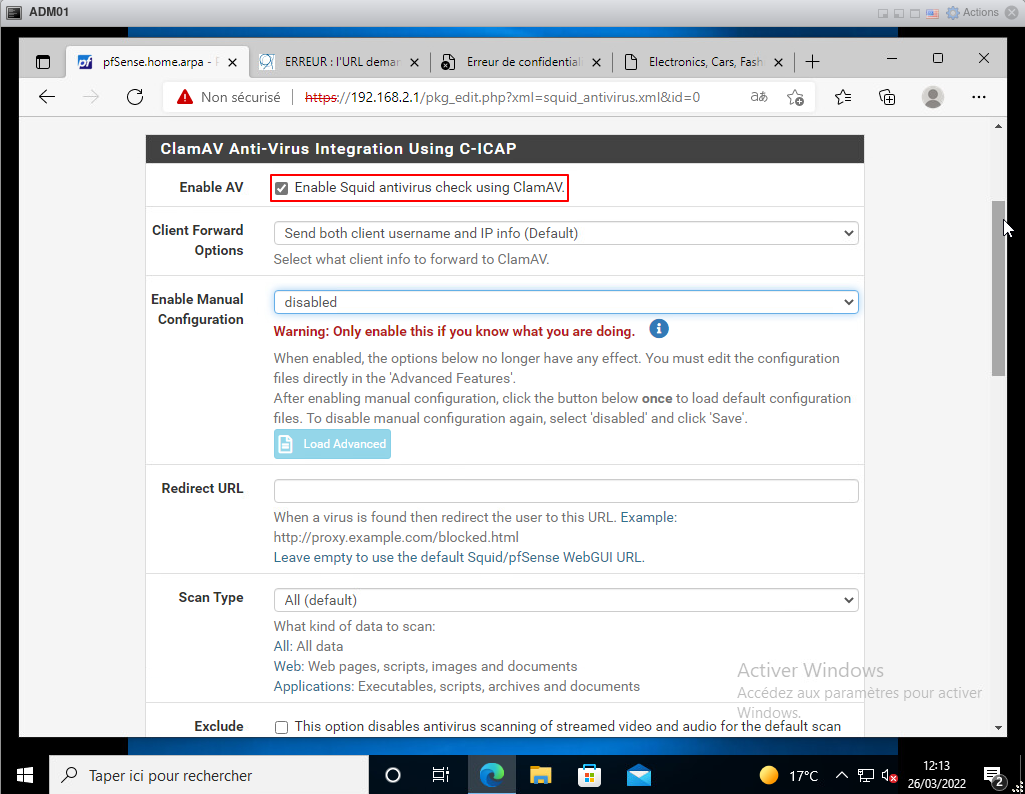Open the Client Forward Options dropdown
The height and width of the screenshot is (794, 1025).
click(x=565, y=233)
